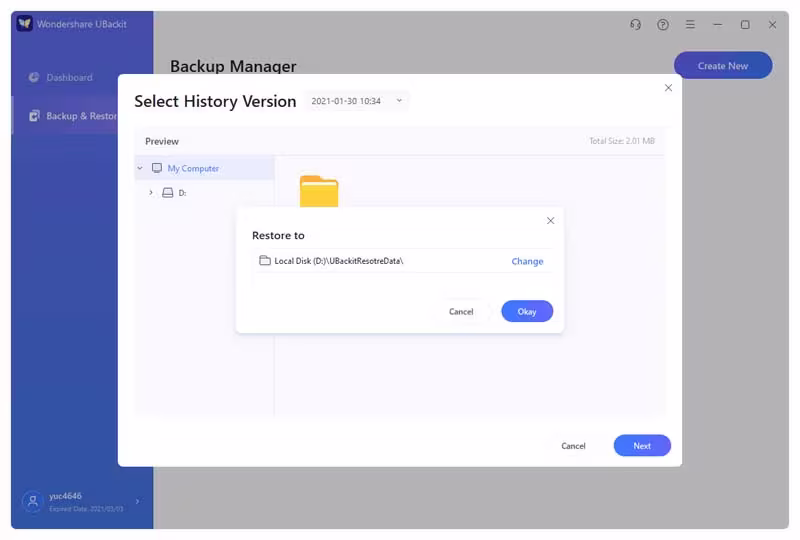Viewport: 800px width, 540px height.
Task: Click the Wondershare UBackit logo icon
Action: (x=24, y=23)
